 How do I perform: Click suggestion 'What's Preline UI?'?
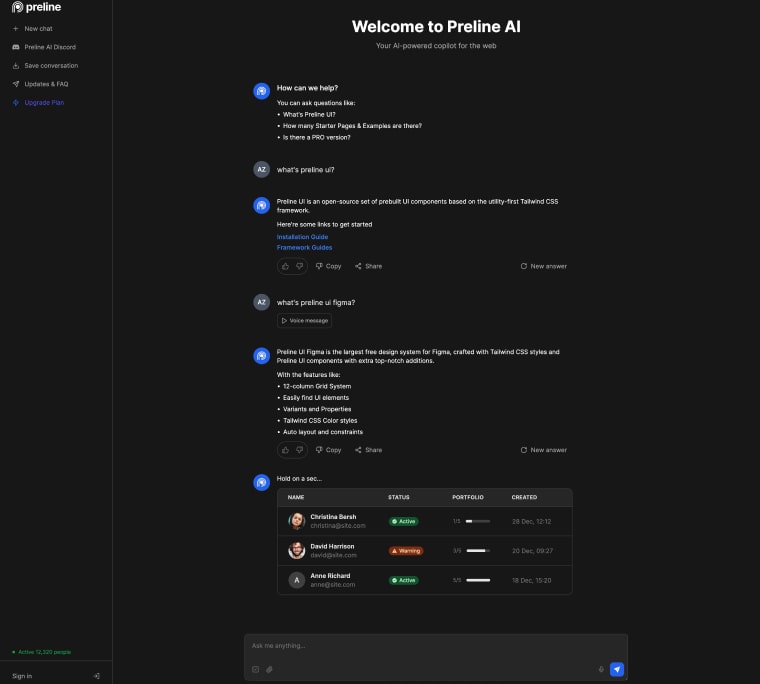point(309,114)
